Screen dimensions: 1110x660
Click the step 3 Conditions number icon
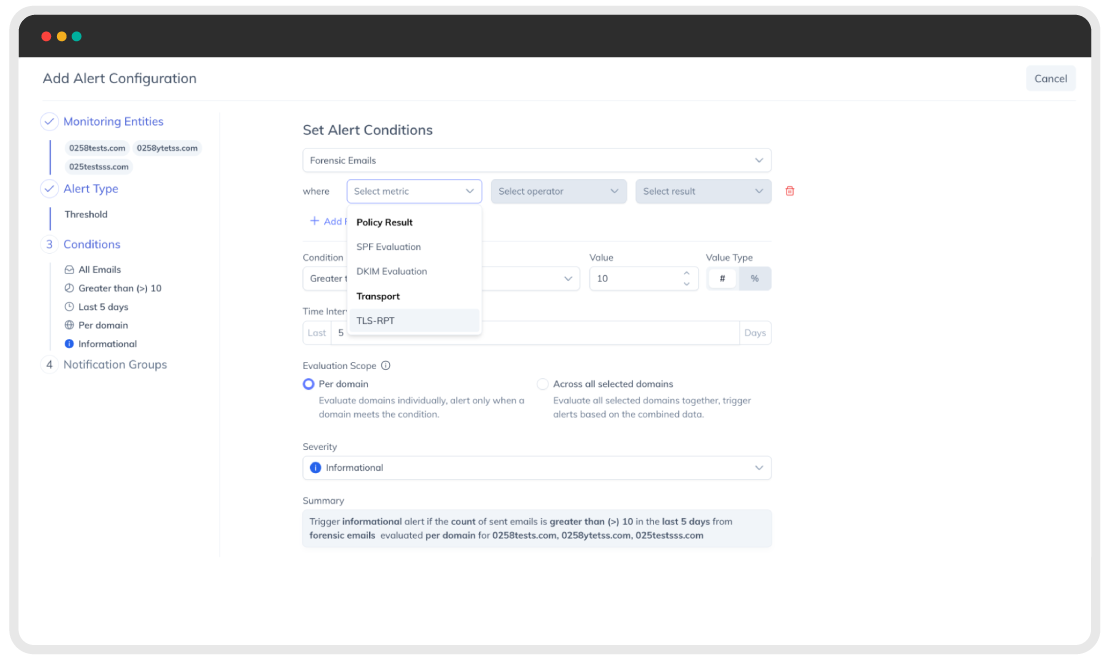49,244
